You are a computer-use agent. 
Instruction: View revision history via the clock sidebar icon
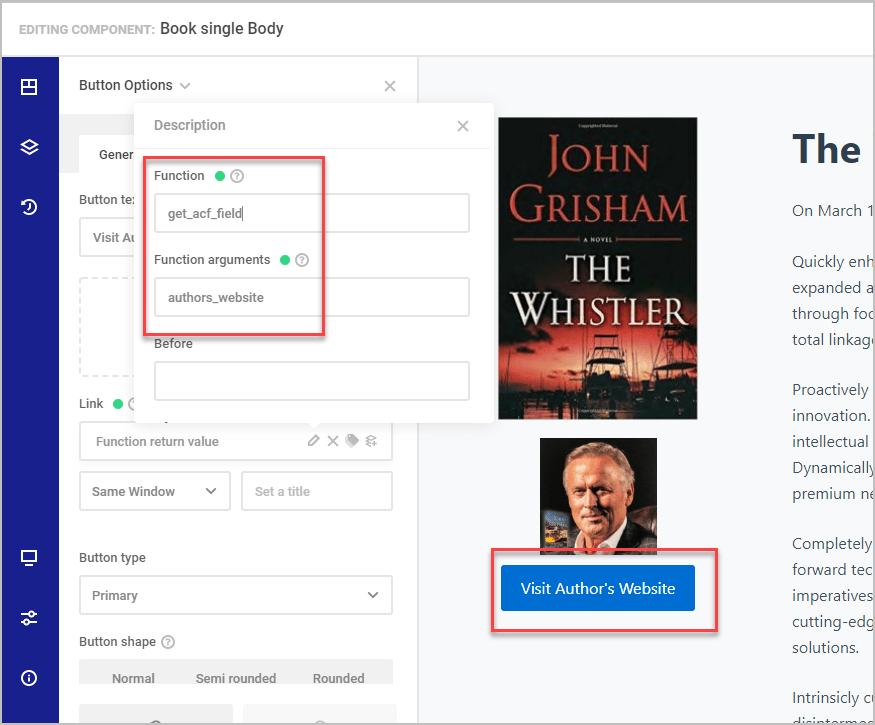30,207
